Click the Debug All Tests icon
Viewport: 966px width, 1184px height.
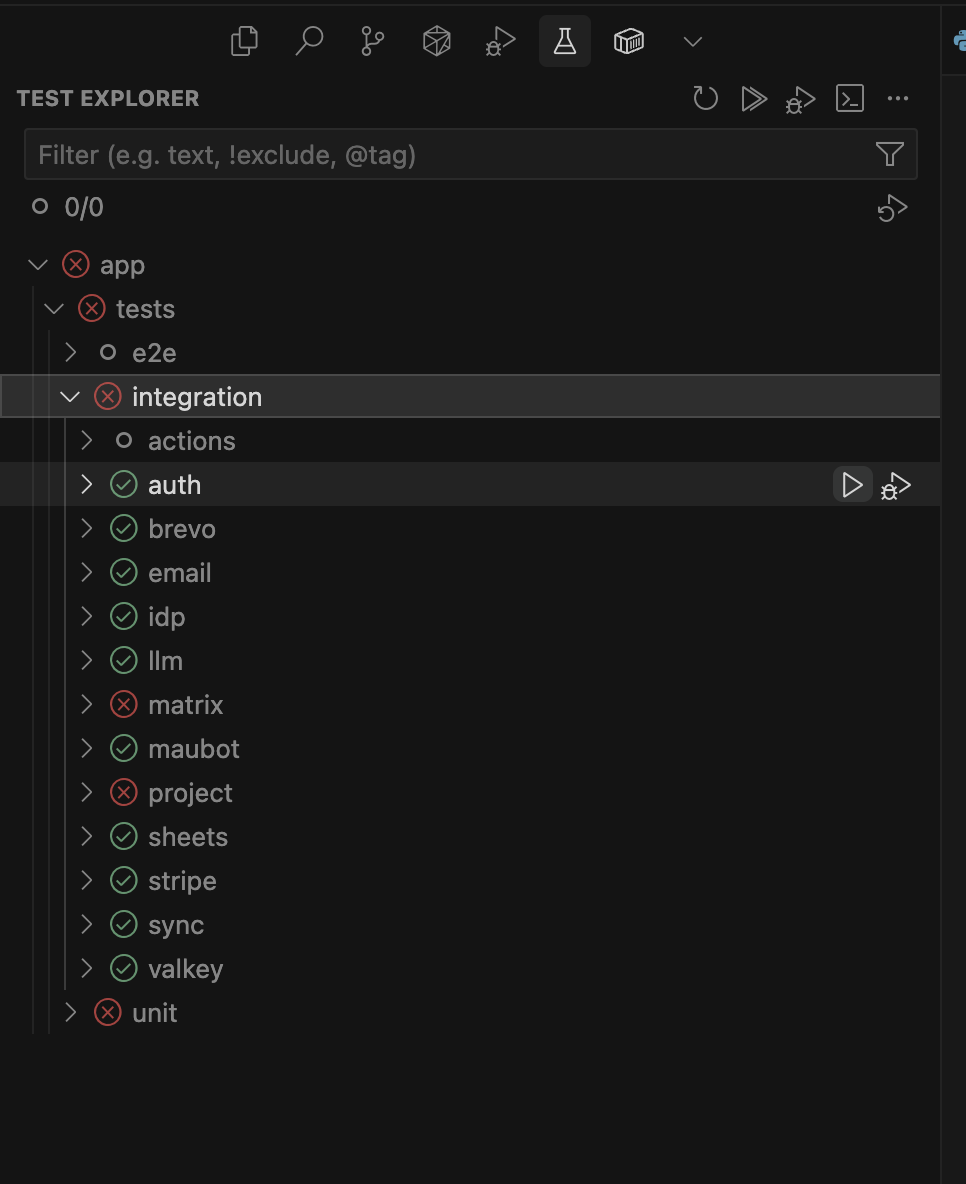801,99
